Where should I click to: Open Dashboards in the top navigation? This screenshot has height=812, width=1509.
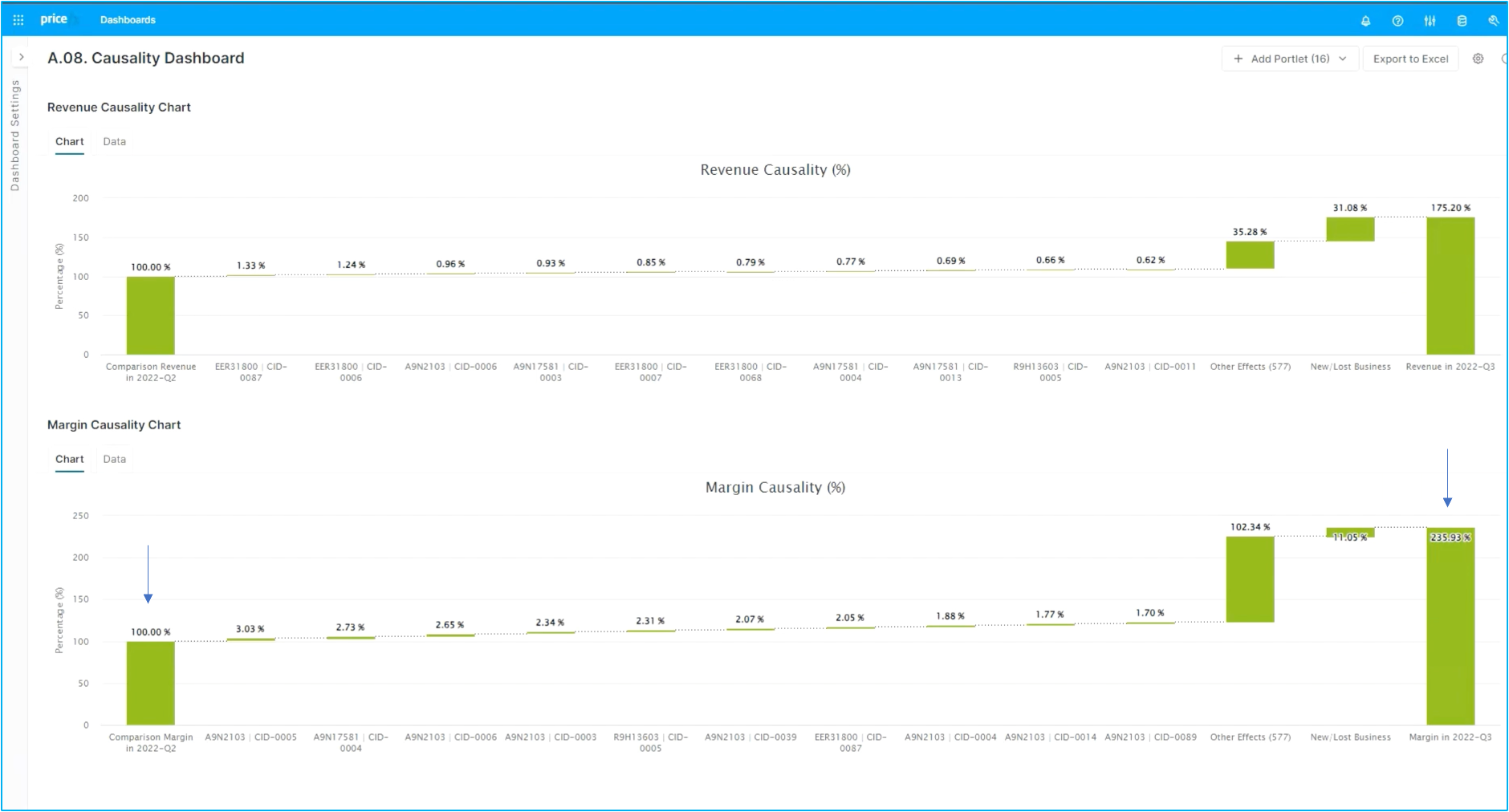tap(128, 20)
